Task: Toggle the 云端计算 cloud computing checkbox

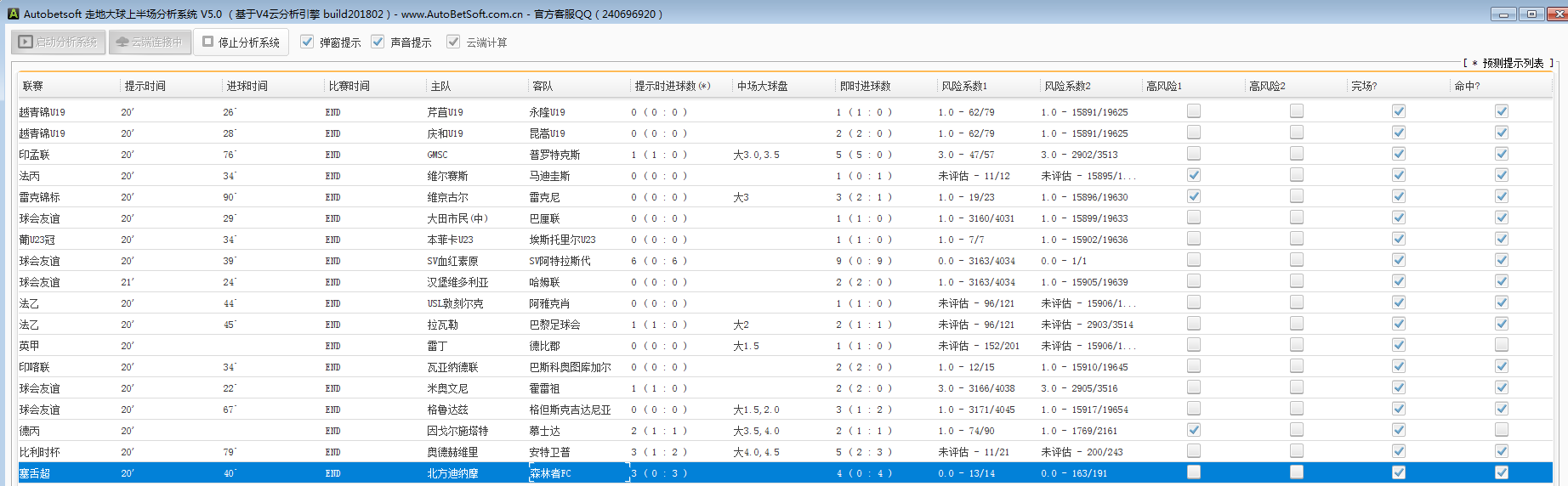Action: (454, 42)
